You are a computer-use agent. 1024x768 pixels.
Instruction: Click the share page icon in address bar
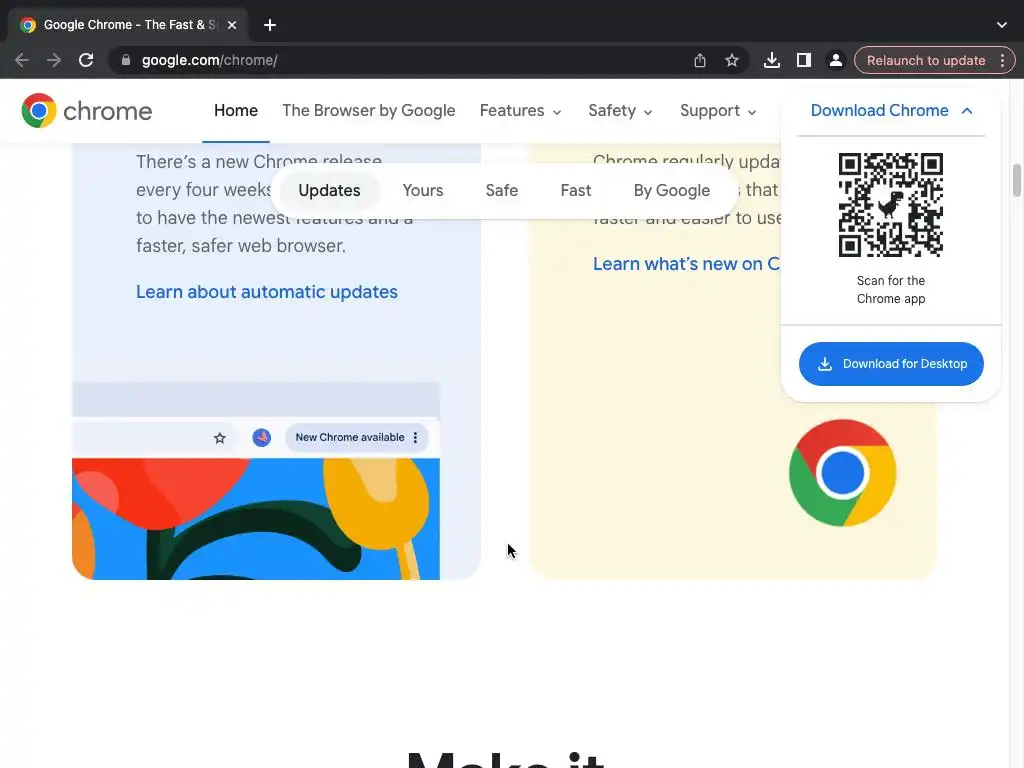coord(699,60)
